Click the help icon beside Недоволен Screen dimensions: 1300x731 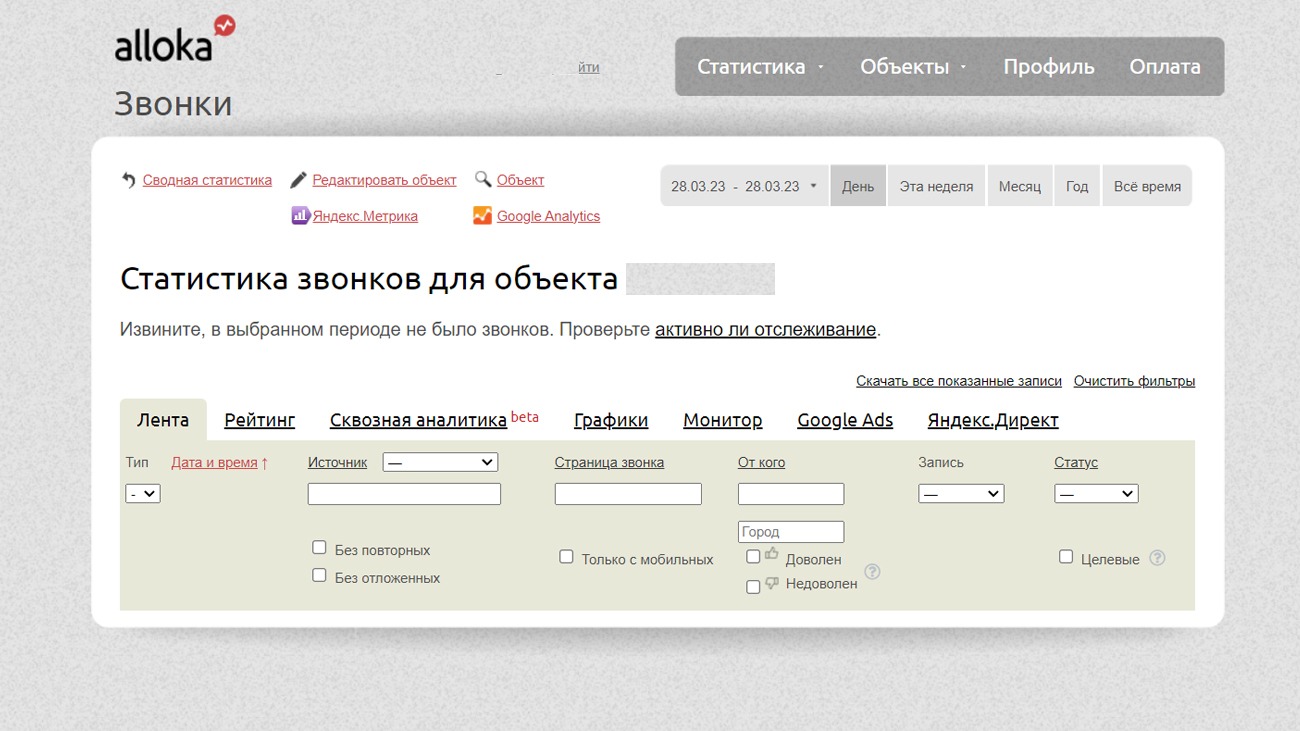click(x=872, y=572)
